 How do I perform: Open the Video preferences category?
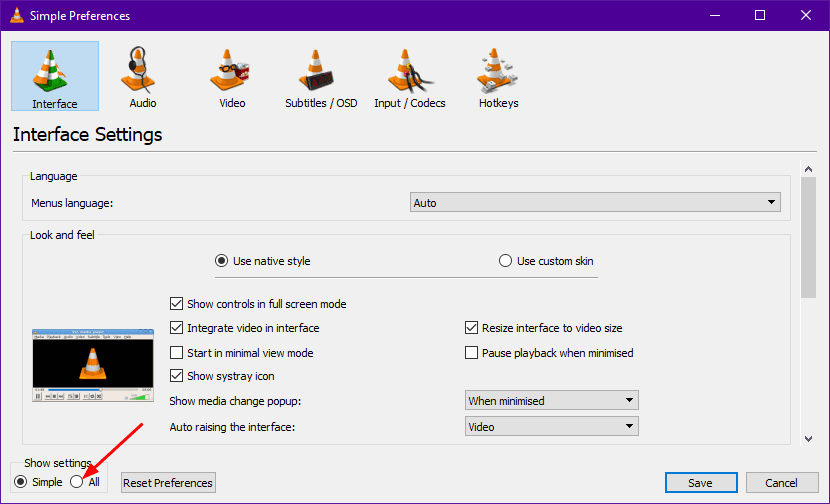coord(232,76)
